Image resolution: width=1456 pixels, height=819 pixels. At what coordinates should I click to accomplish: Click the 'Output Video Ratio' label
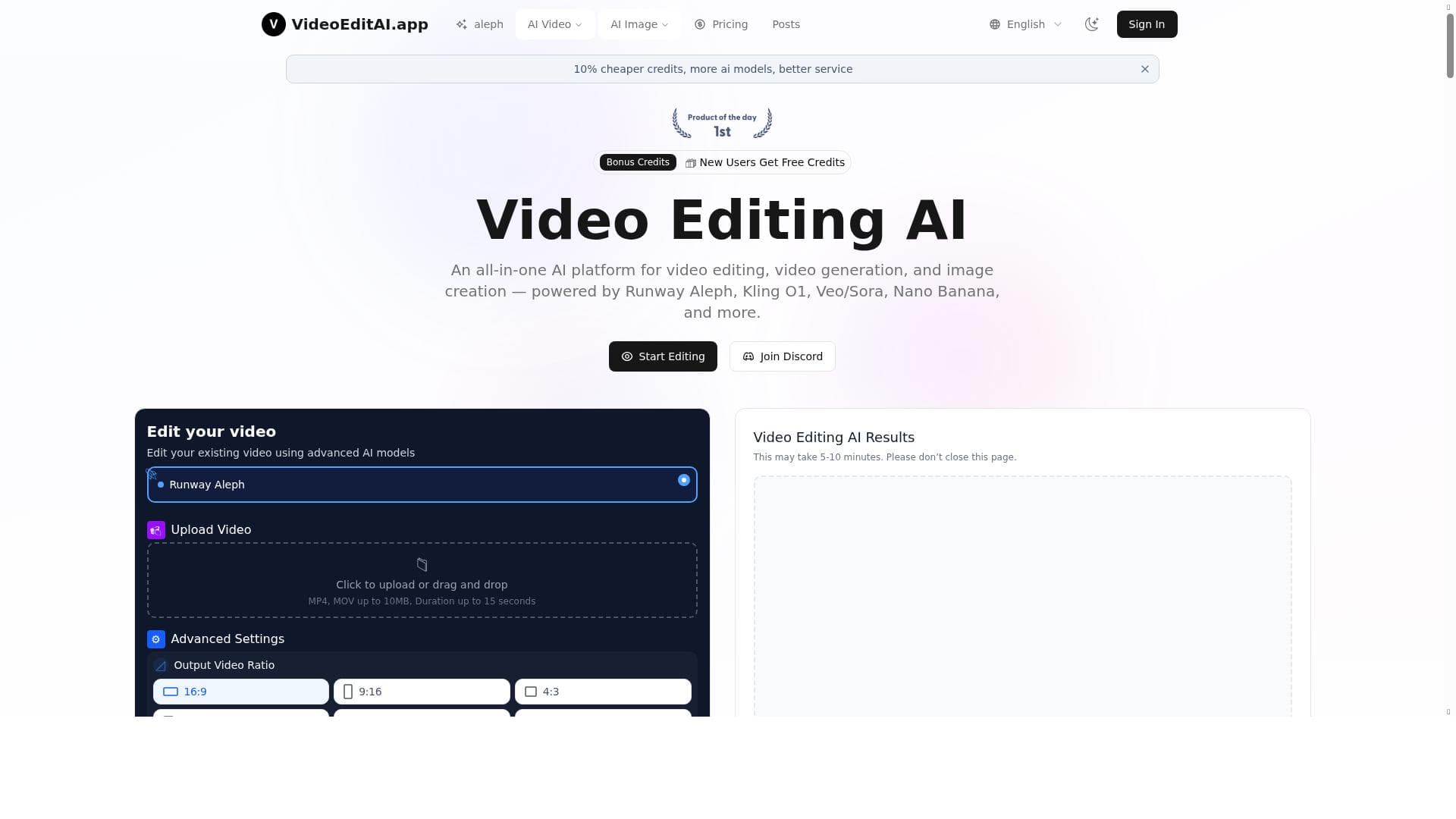[x=224, y=665]
